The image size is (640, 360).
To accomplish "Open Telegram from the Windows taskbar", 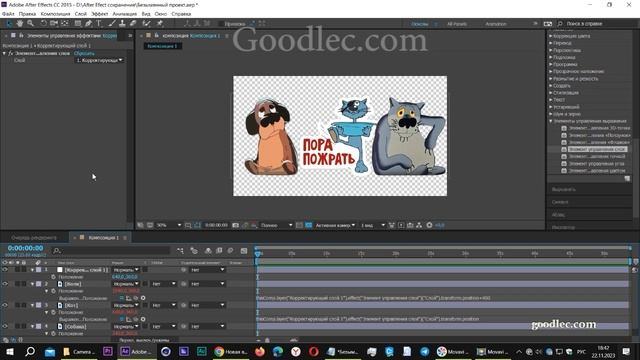I will coord(424,351).
